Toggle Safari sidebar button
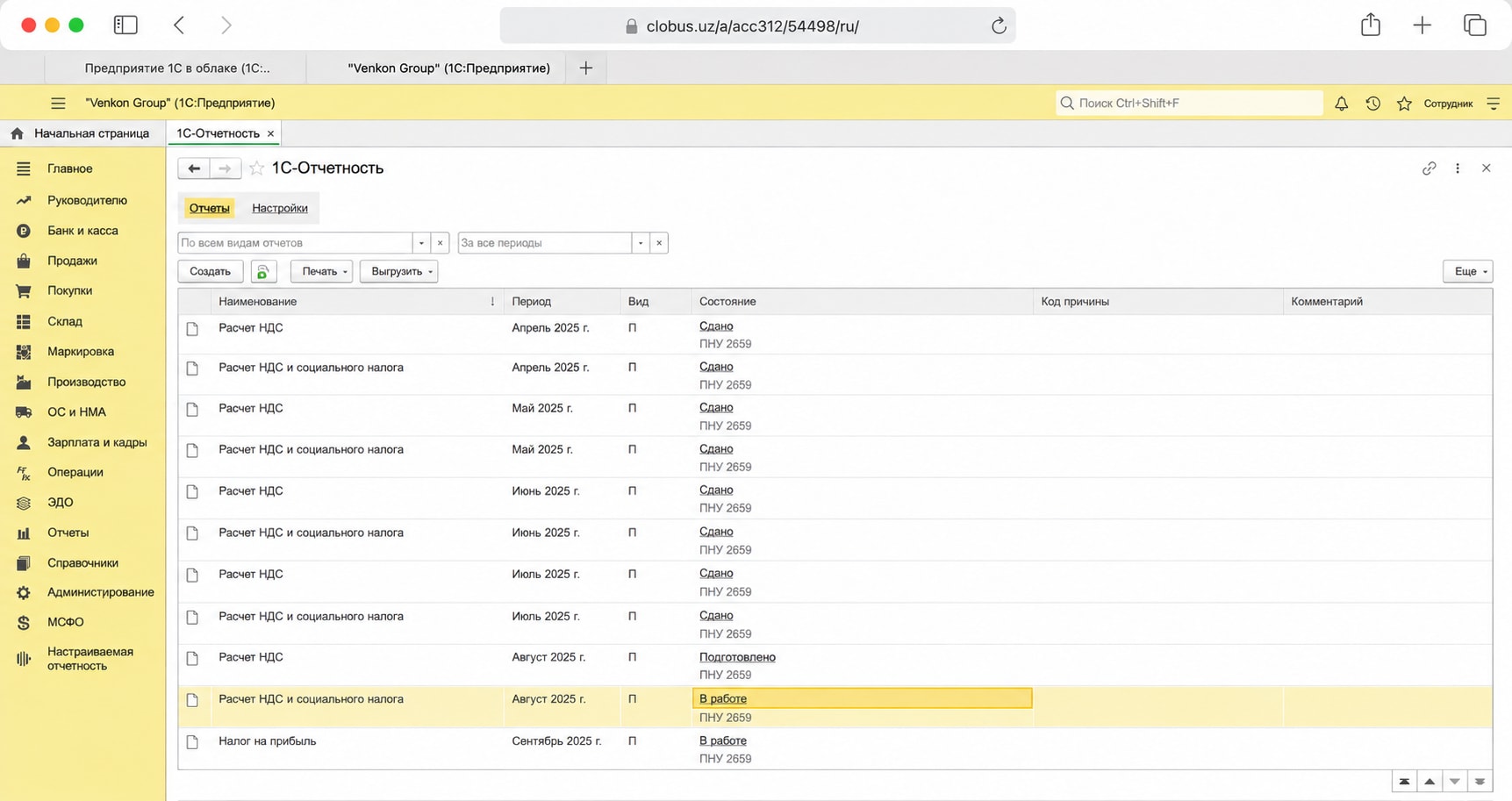 tap(125, 25)
